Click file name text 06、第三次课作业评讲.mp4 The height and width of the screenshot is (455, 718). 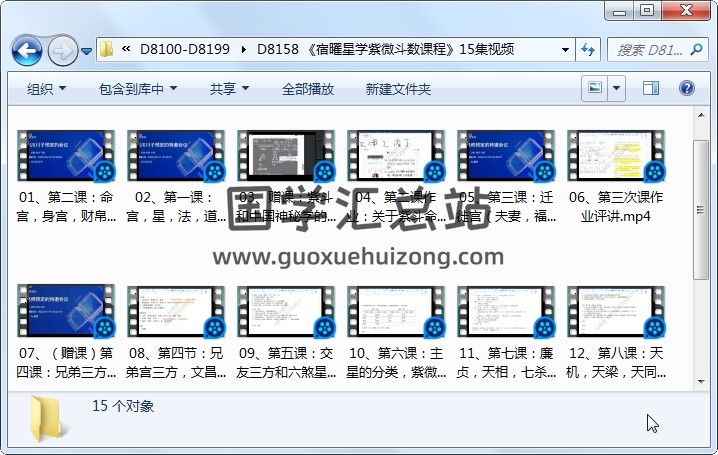(x=615, y=206)
